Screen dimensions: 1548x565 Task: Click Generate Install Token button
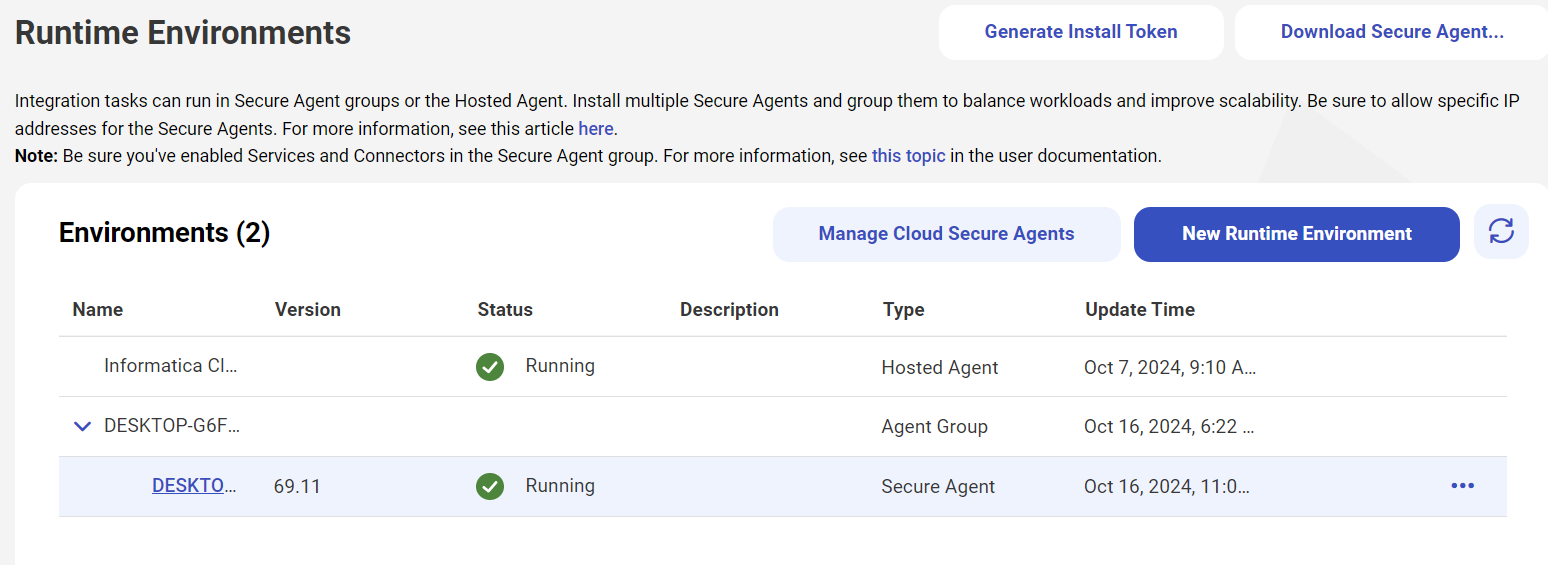coord(1081,32)
